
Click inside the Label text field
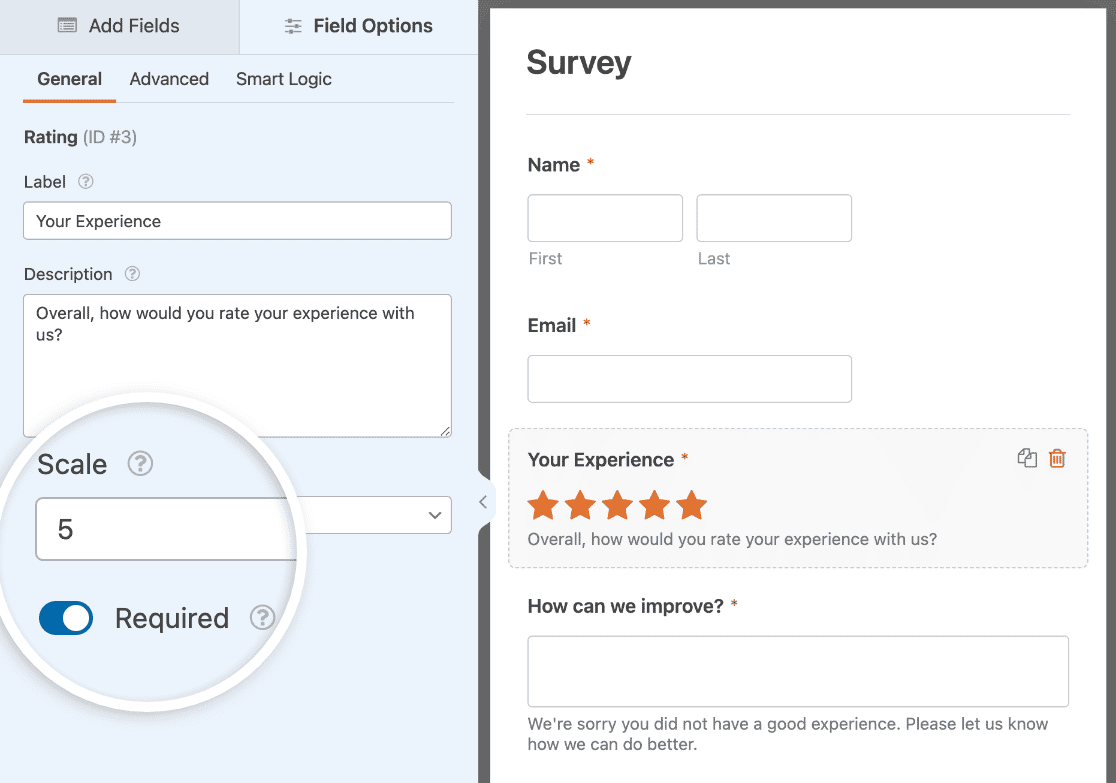[237, 220]
